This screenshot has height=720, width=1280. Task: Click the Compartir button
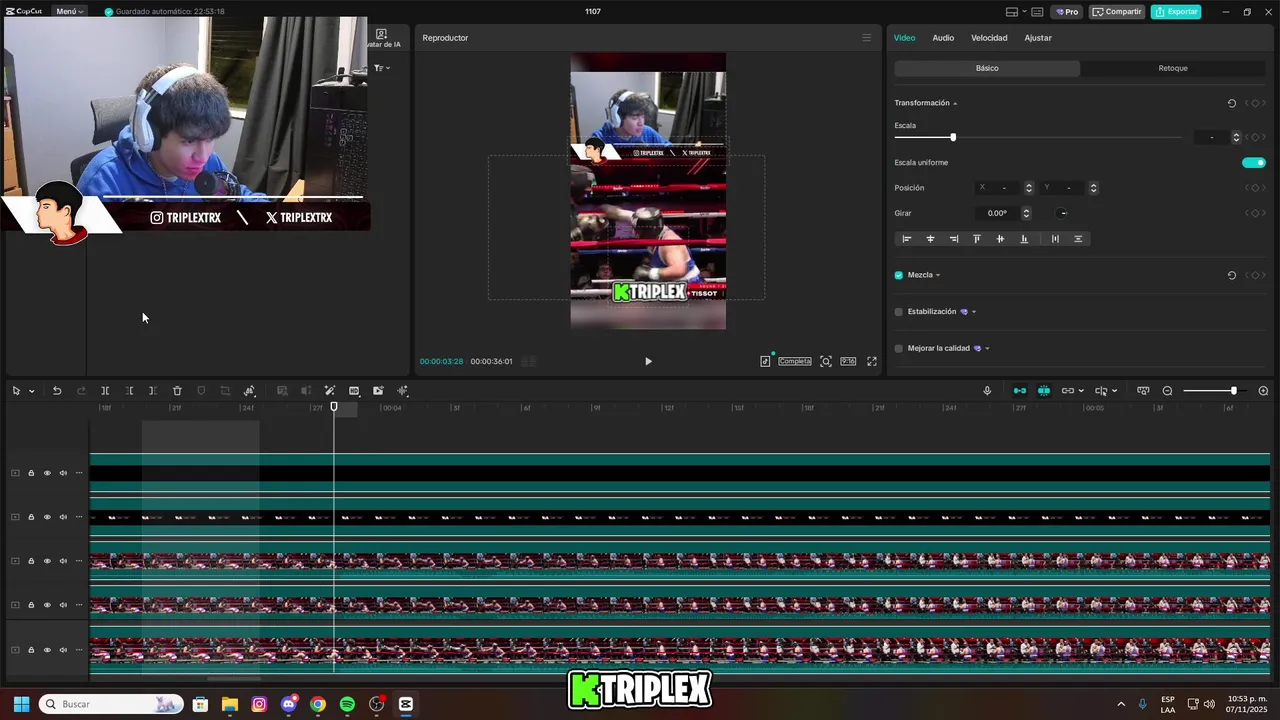pos(1117,12)
